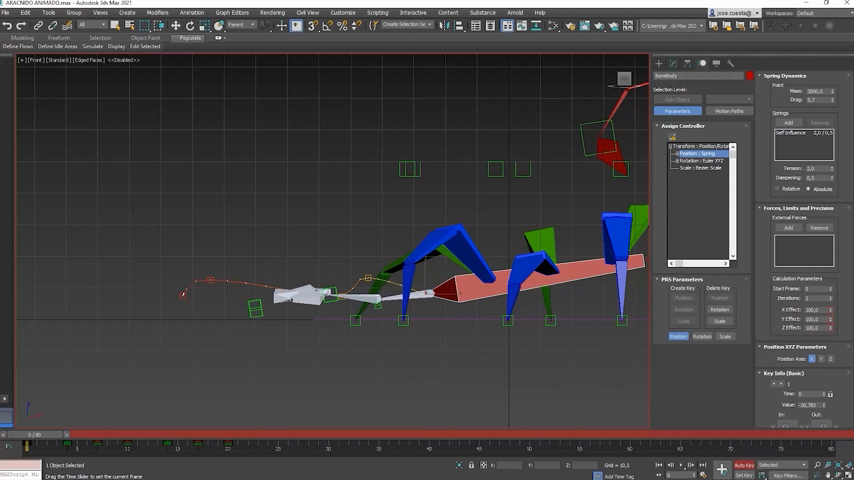
Task: Collapse the Spring Dynamics rollout
Action: point(784,76)
